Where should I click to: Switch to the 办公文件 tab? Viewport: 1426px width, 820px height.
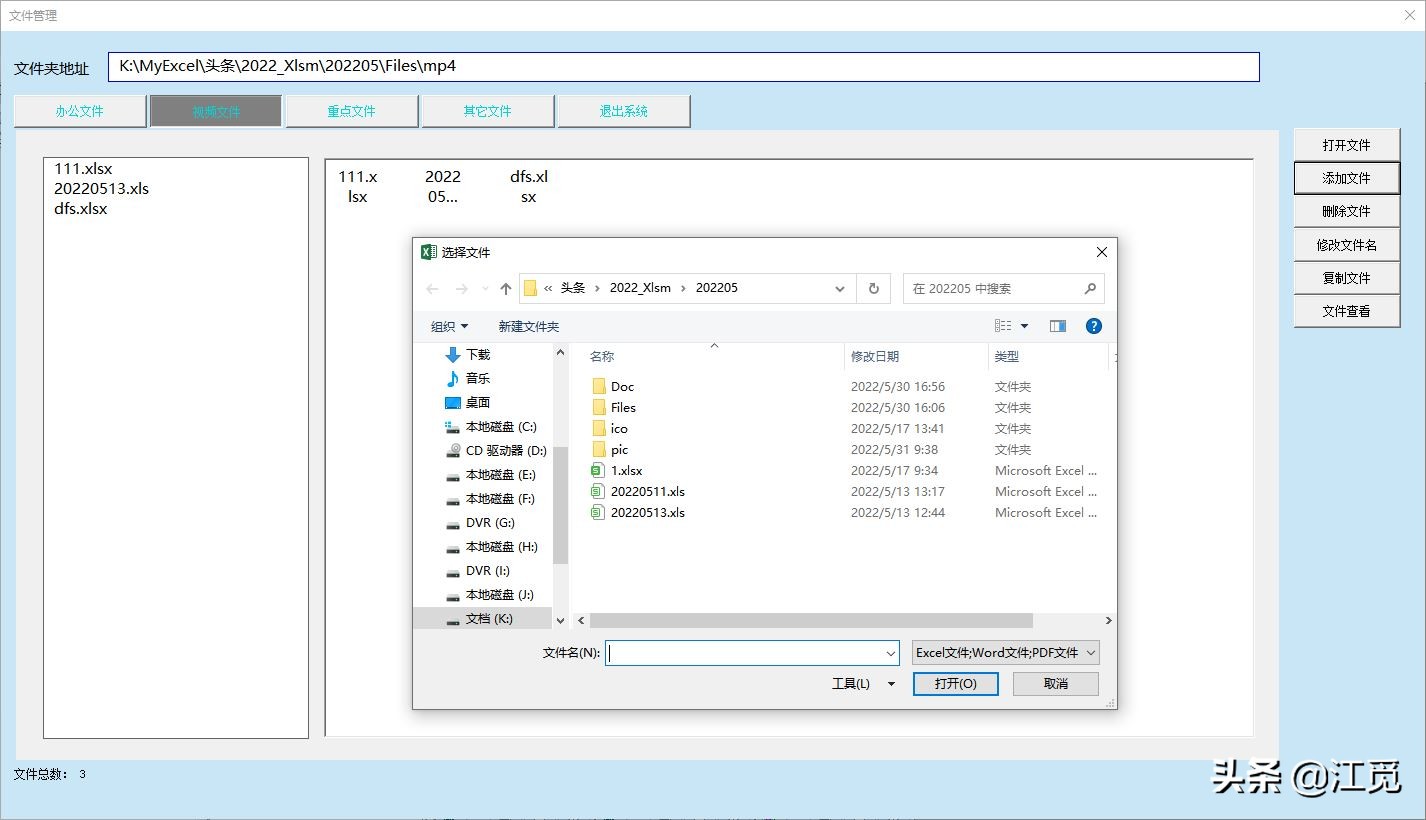click(80, 111)
